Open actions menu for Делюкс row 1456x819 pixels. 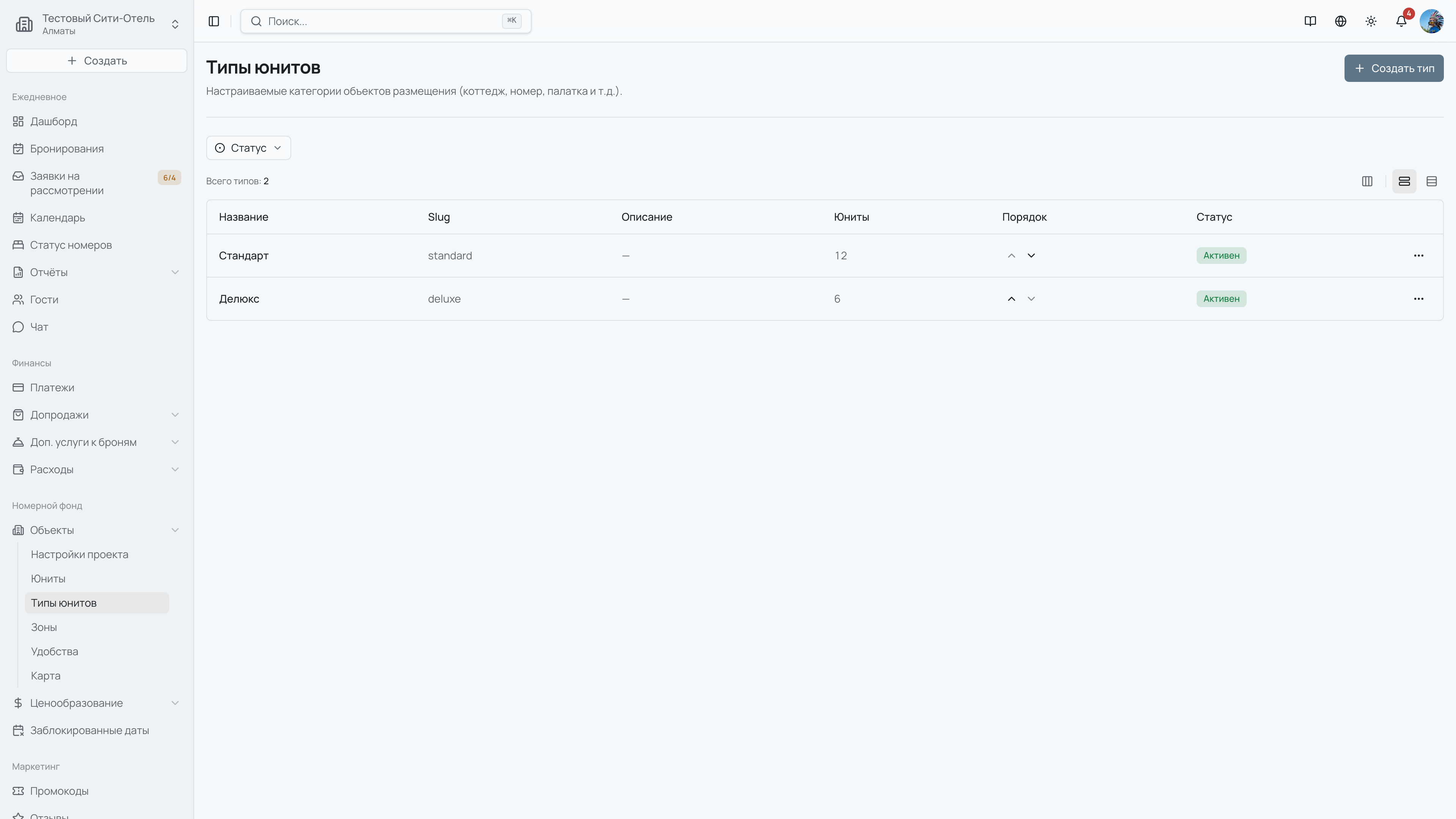1419,299
